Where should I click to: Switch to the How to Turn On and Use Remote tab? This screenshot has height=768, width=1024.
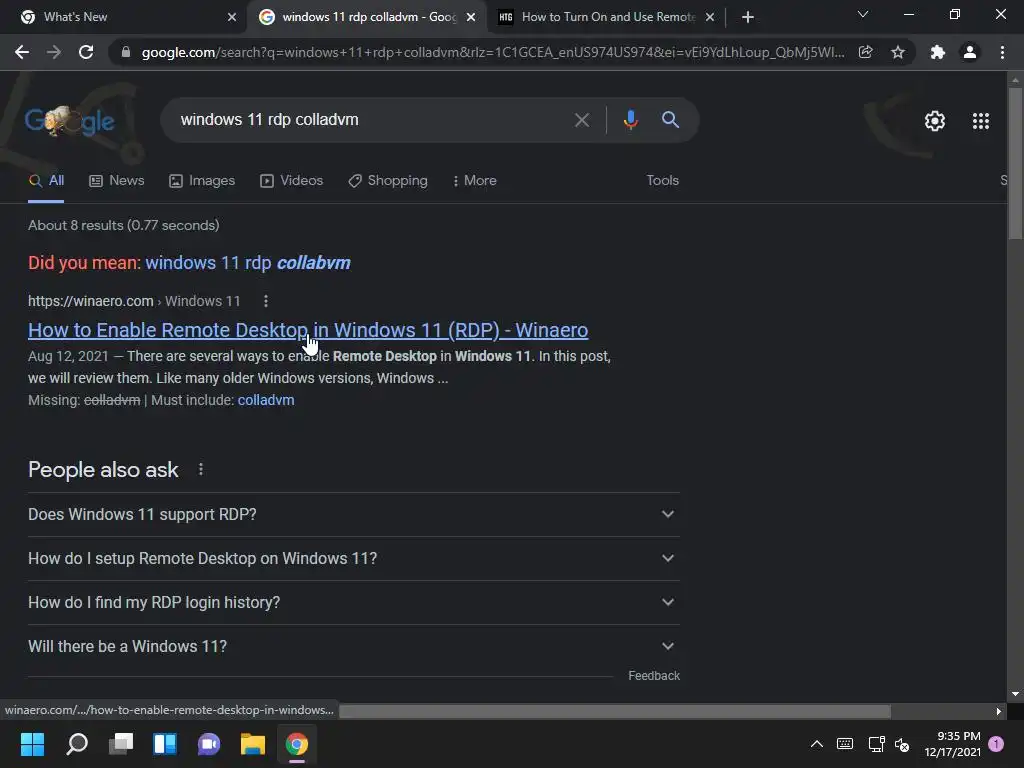coord(607,17)
